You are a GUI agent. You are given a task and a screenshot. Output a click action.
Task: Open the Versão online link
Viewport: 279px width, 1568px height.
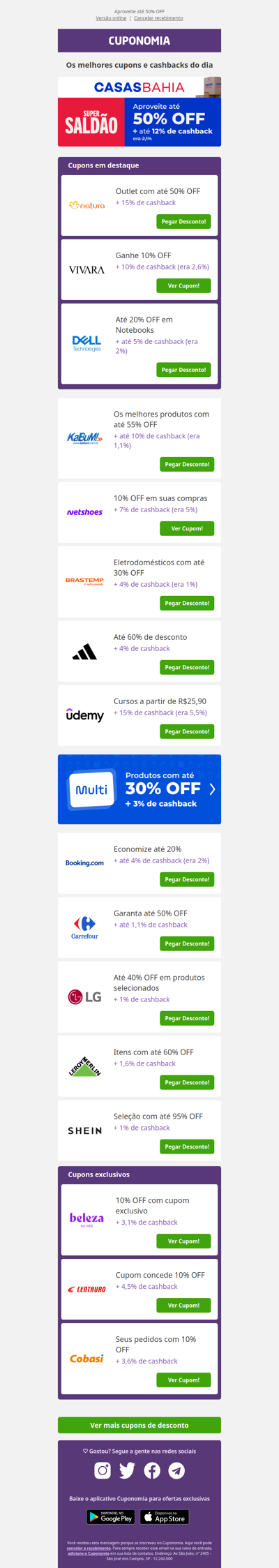point(111,18)
